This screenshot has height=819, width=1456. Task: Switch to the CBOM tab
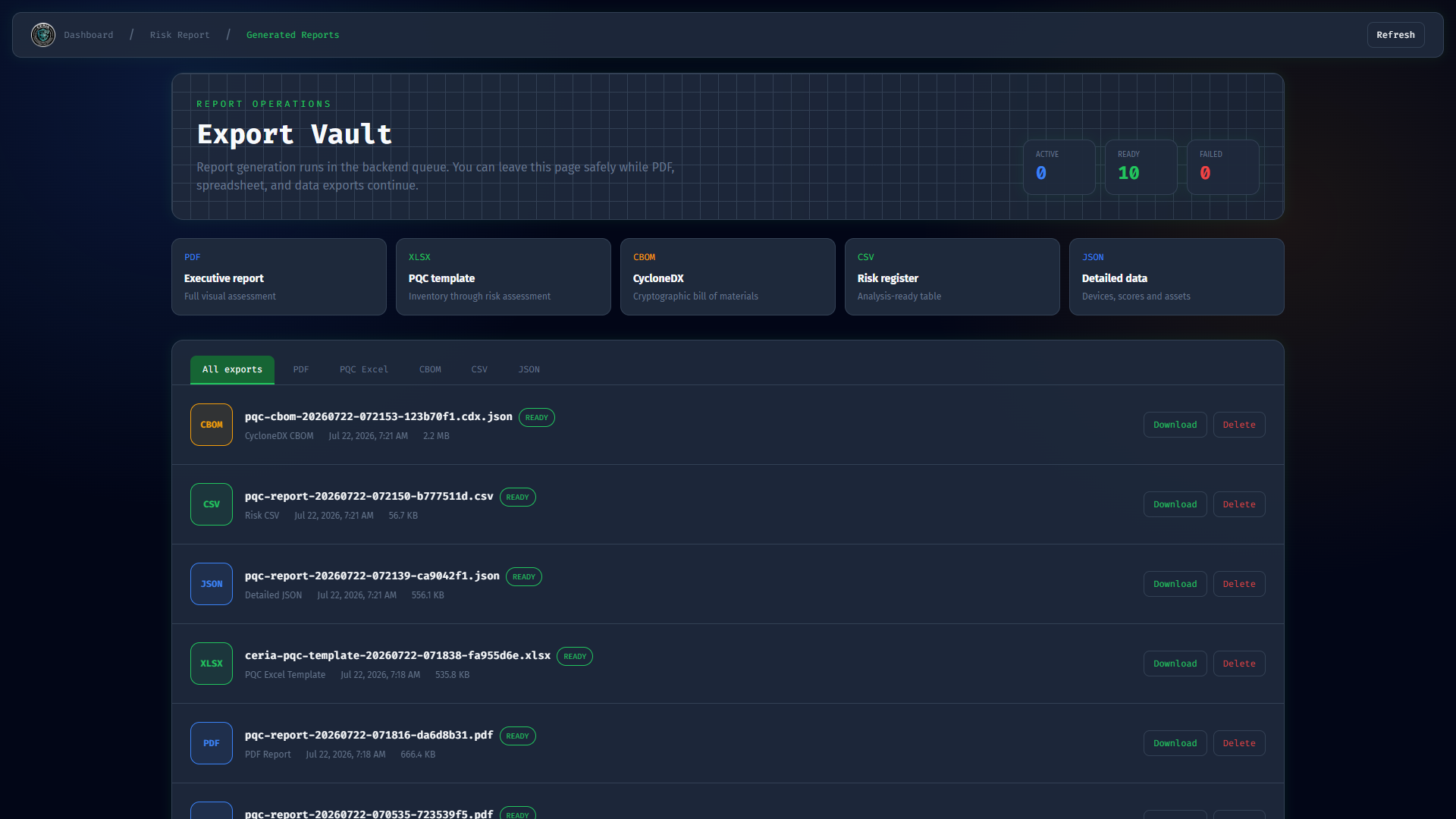click(430, 369)
